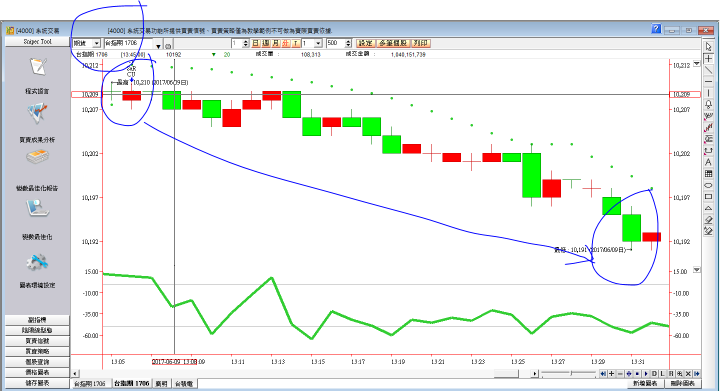
Task: Open the 台指期 1706 symbol dropdown arrow
Action: click(158, 46)
